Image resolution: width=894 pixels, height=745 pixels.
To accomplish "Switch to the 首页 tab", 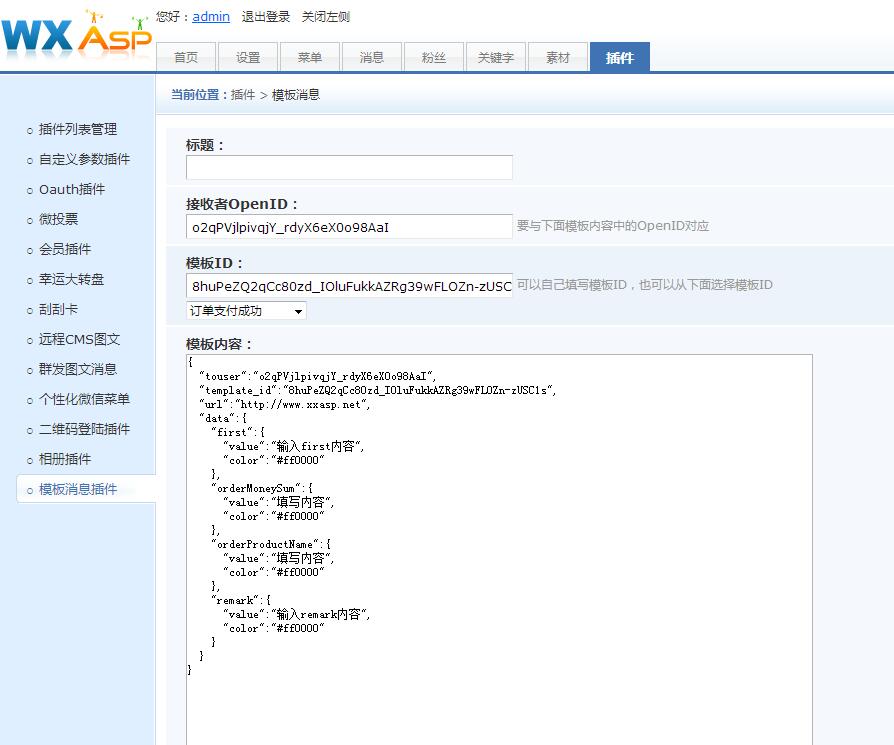I will [186, 57].
